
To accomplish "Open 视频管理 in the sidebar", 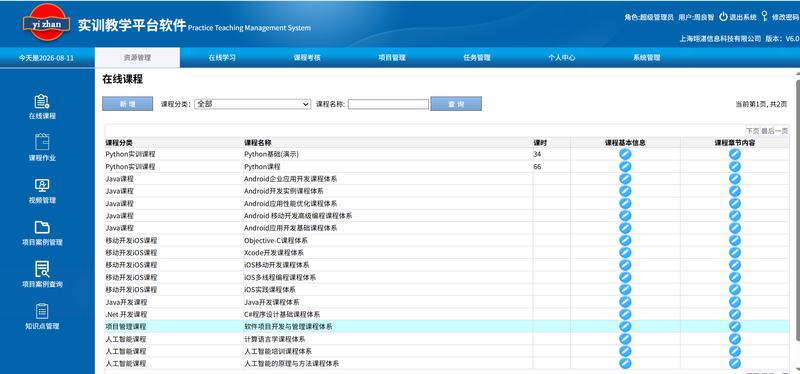I will [x=42, y=191].
